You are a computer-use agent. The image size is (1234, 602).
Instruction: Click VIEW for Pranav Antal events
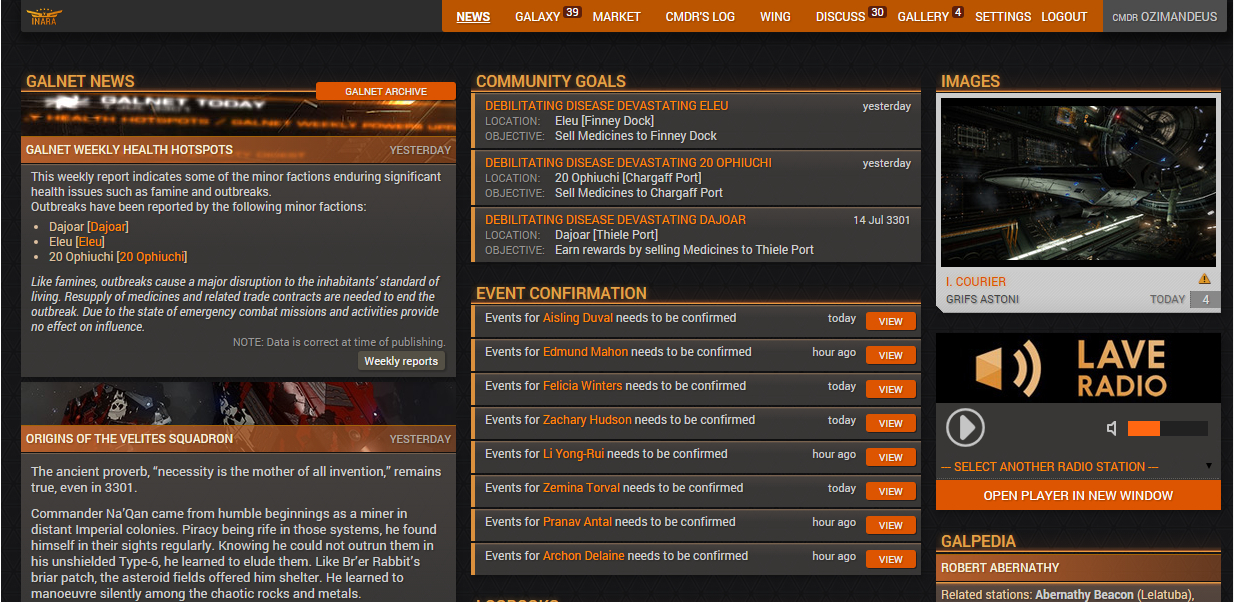tap(891, 525)
